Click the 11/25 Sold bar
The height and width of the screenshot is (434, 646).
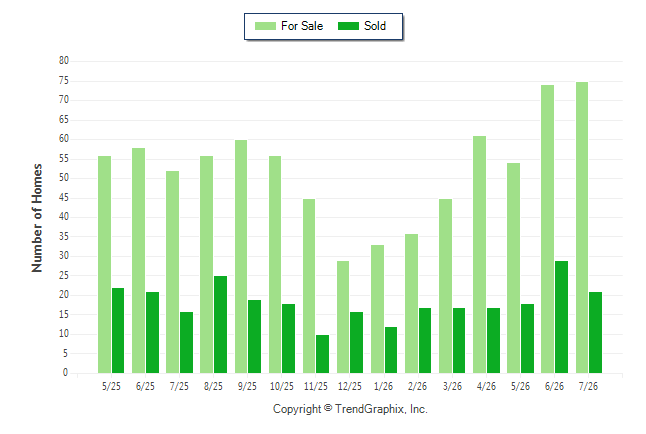point(323,354)
